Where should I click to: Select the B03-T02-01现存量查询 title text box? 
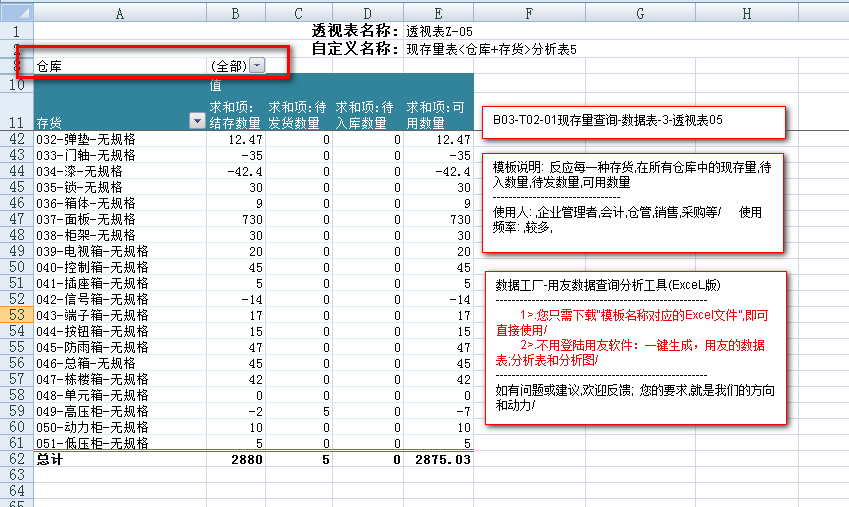click(x=633, y=120)
